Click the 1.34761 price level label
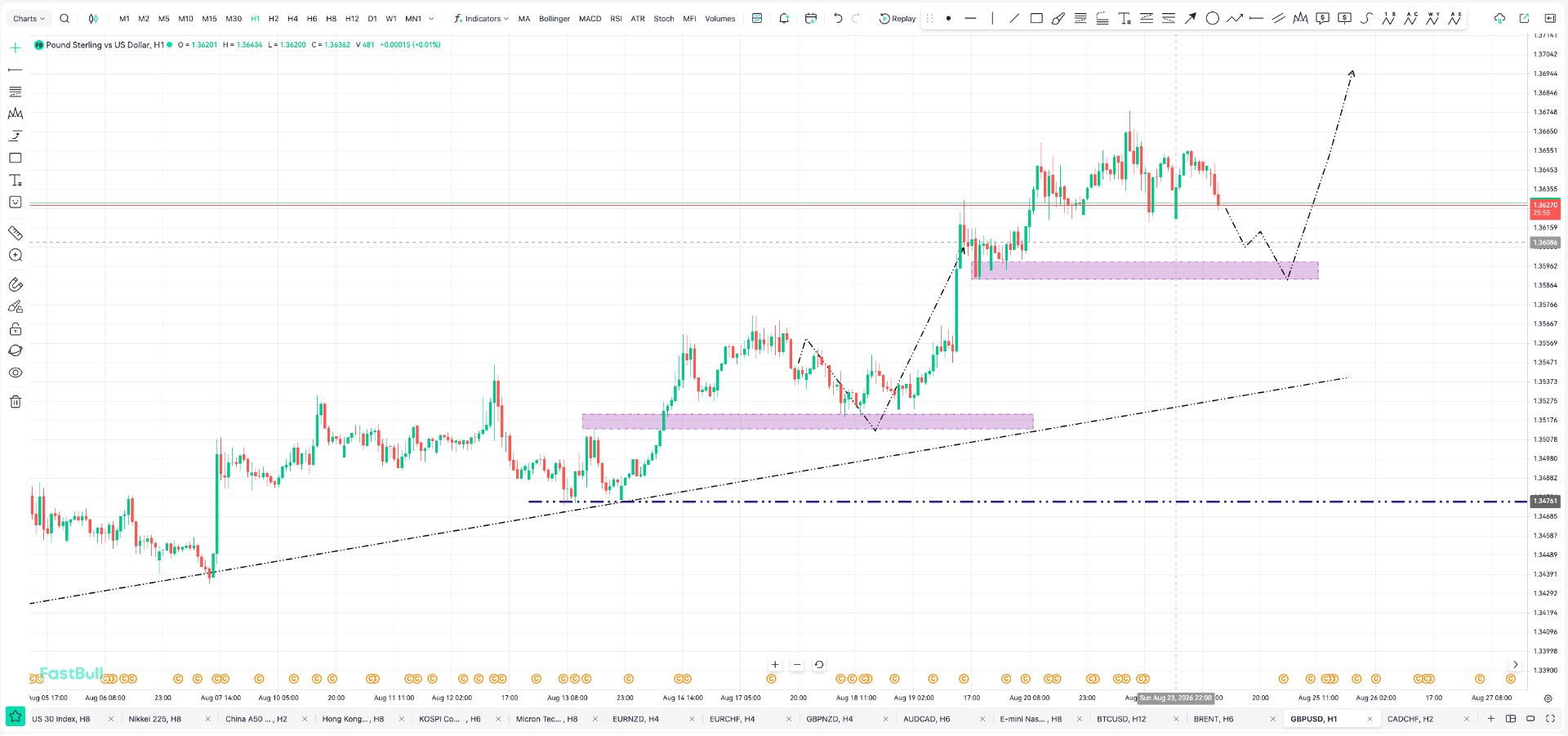The width and height of the screenshot is (1568, 736). tap(1544, 501)
